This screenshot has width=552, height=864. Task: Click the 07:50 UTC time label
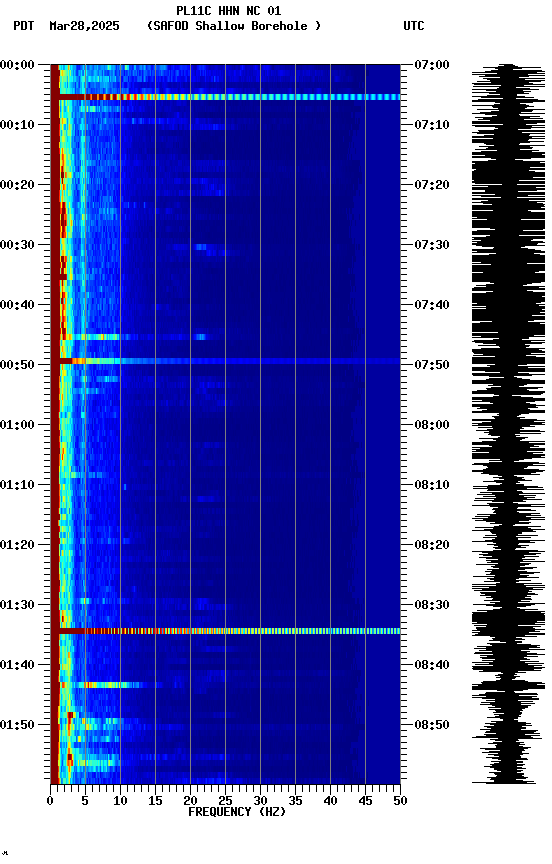click(x=431, y=365)
